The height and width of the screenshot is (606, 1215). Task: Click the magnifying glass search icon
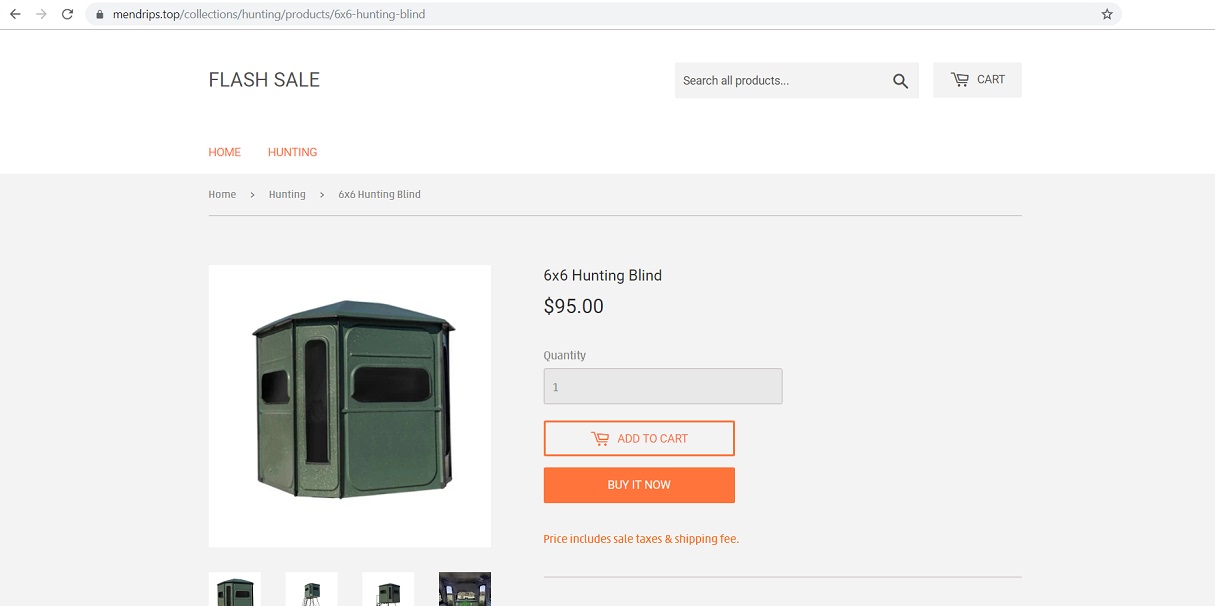tap(900, 81)
